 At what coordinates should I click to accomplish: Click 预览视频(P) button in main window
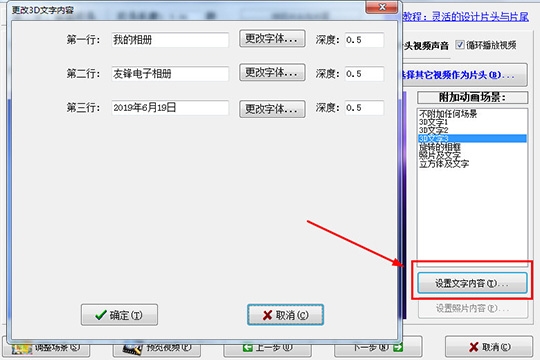point(157,348)
